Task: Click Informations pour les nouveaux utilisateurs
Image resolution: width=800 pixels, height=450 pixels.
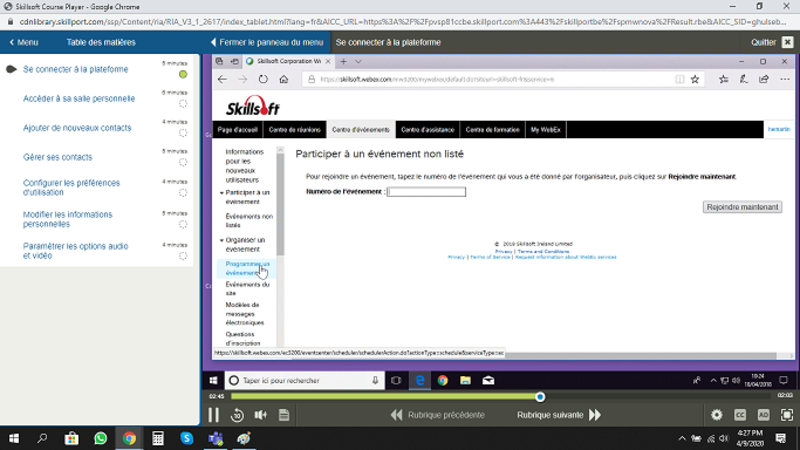Action: (x=245, y=166)
